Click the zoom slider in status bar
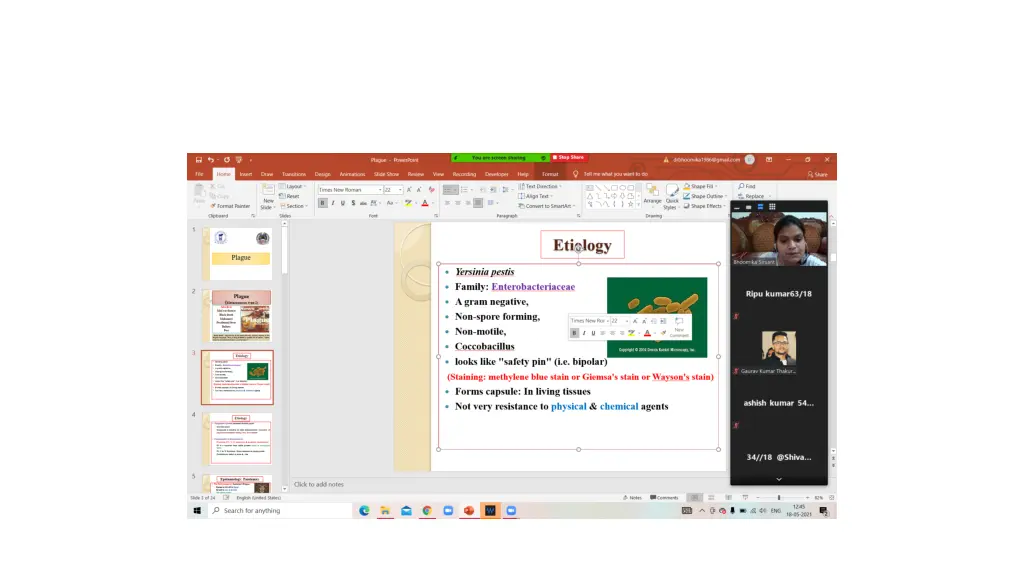 point(779,497)
